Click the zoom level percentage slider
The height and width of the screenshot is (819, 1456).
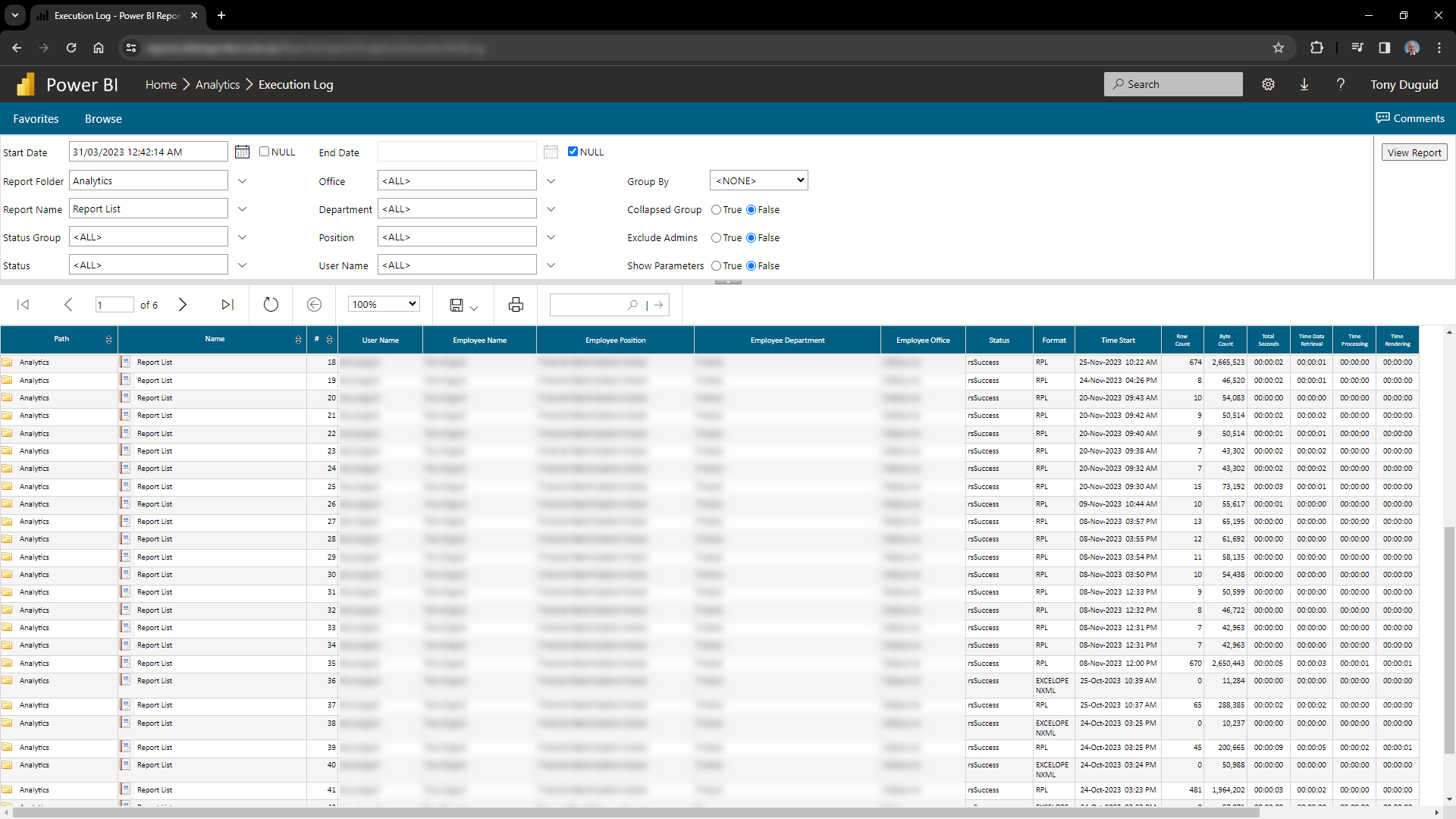tap(382, 304)
